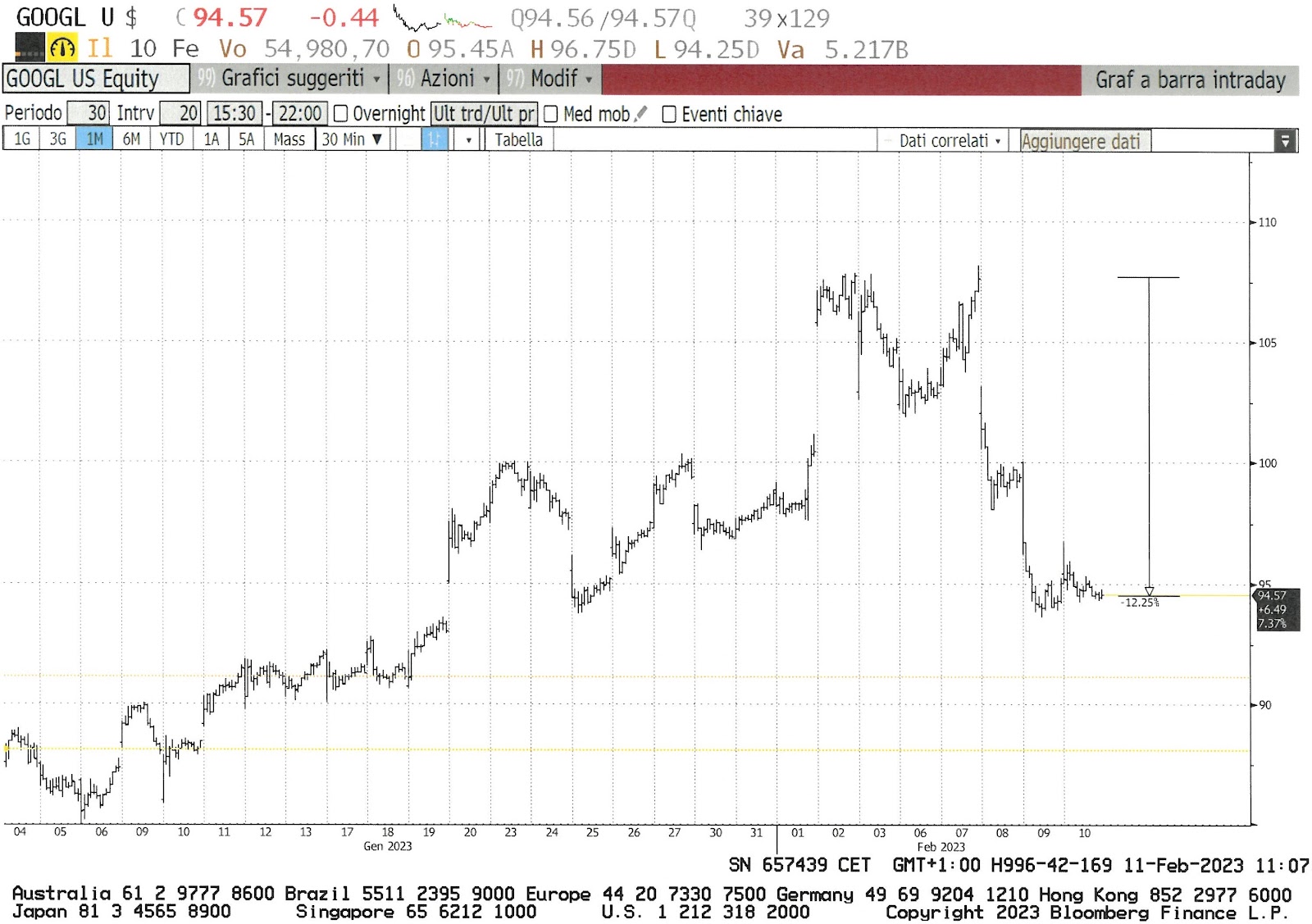Click the percent-change arrowhead marker at 94.57
Image resolution: width=1312 pixels, height=924 pixels.
(x=1149, y=591)
